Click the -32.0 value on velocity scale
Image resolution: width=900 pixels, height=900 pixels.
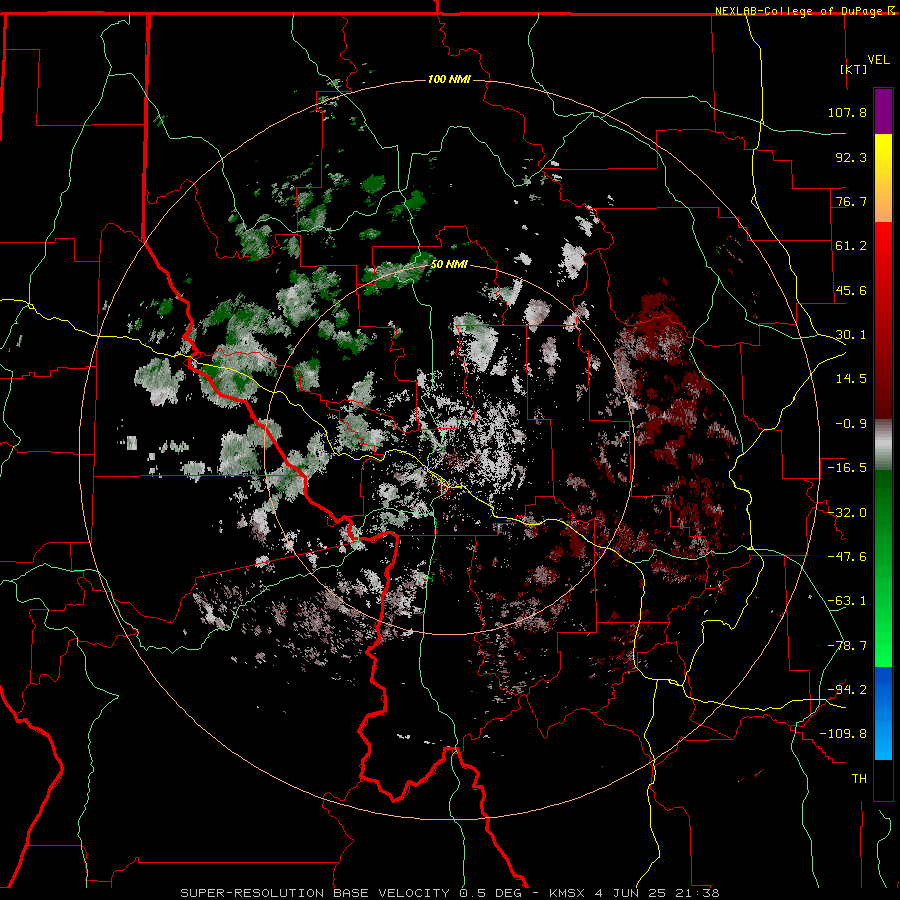(847, 513)
